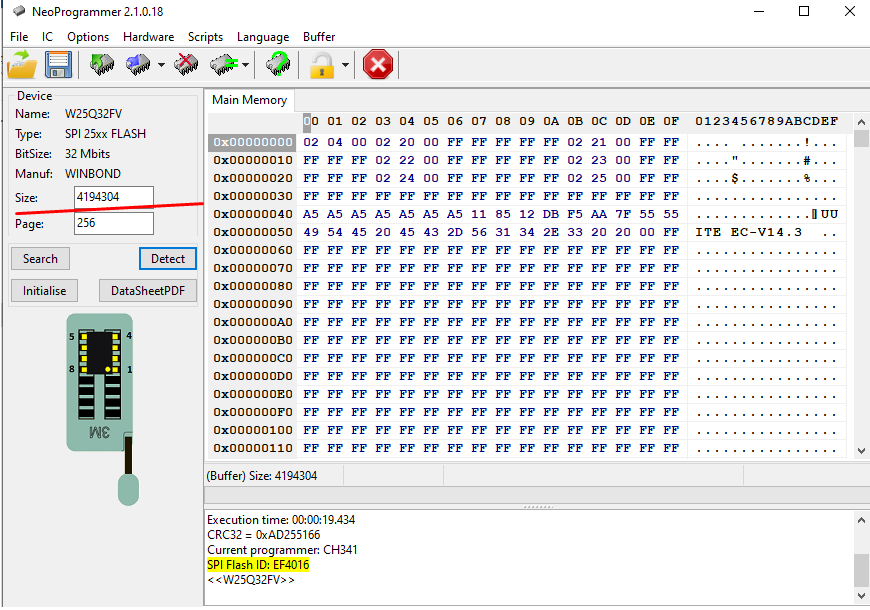This screenshot has height=610, width=870.
Task: Click the Detect button
Action: click(x=168, y=259)
